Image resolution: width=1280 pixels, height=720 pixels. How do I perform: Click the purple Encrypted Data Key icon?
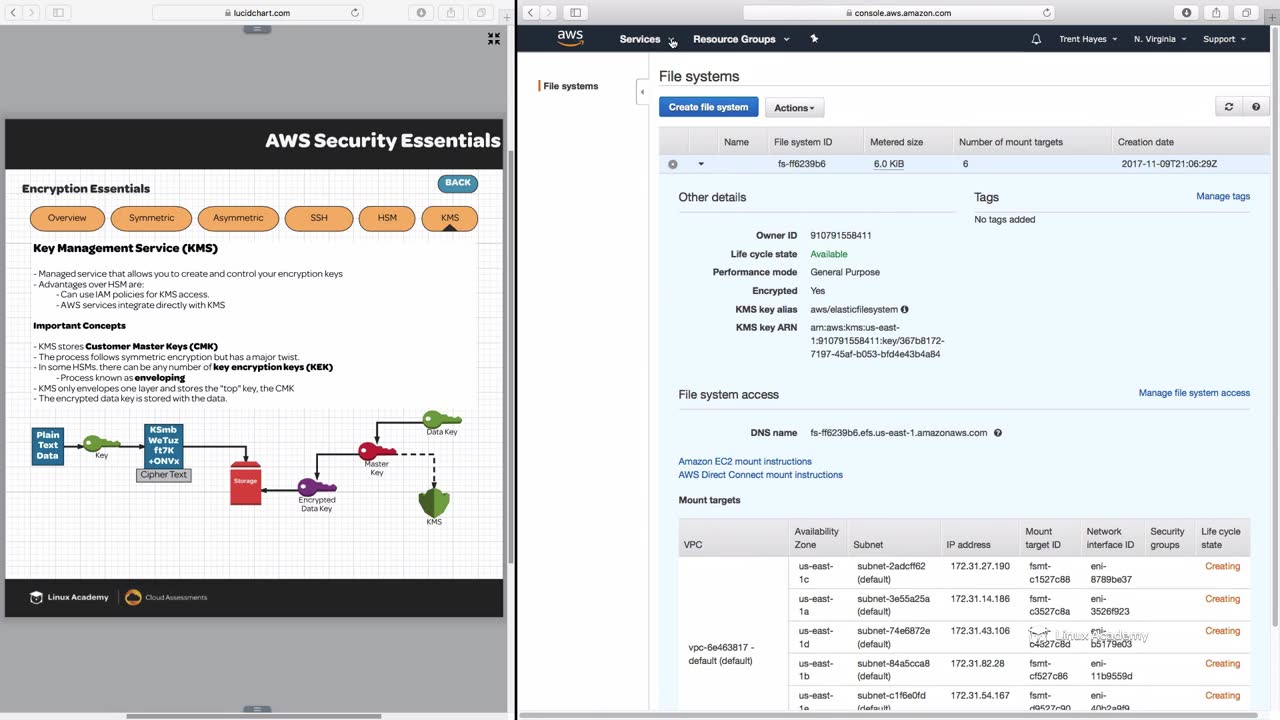tap(317, 487)
